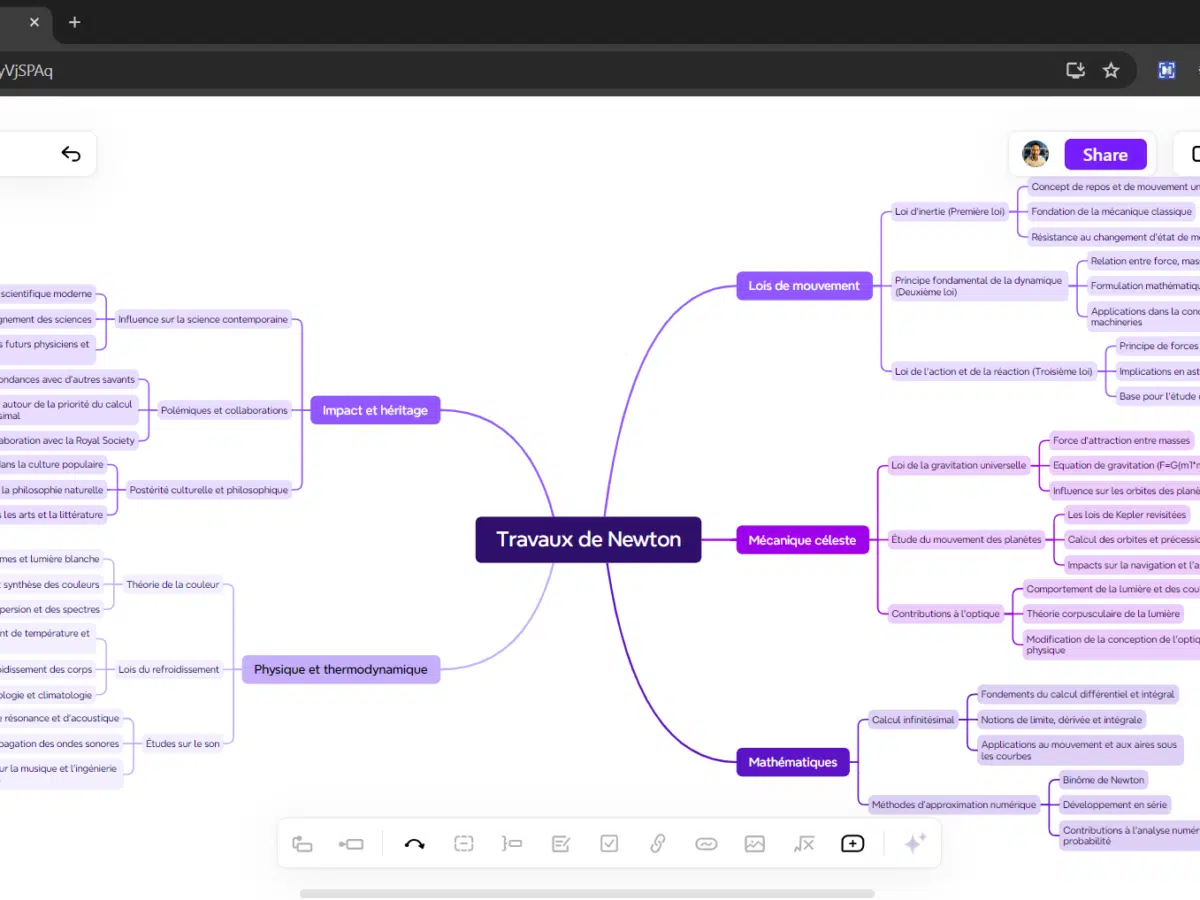Select the Impact et héritage branch
This screenshot has width=1200, height=900.
coord(375,410)
